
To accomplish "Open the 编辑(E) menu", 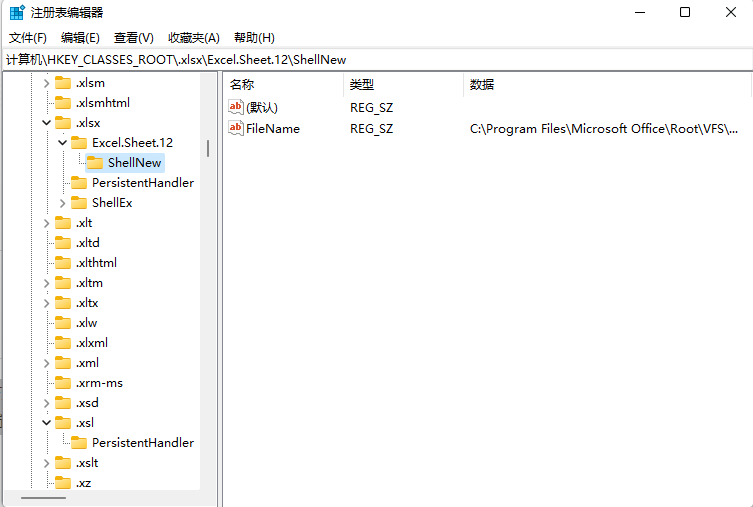I will [x=80, y=38].
